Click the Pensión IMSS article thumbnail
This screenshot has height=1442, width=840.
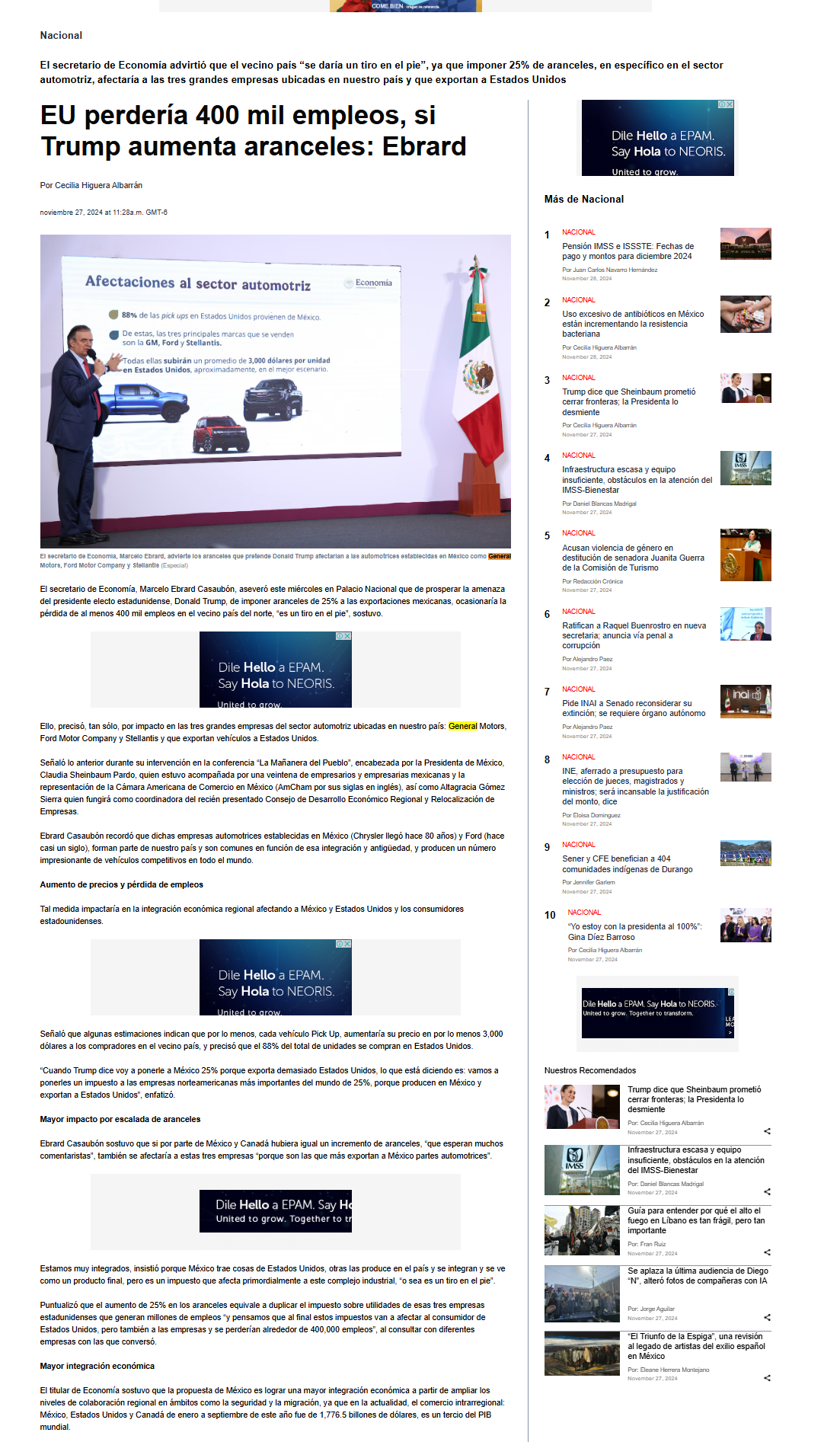(746, 244)
